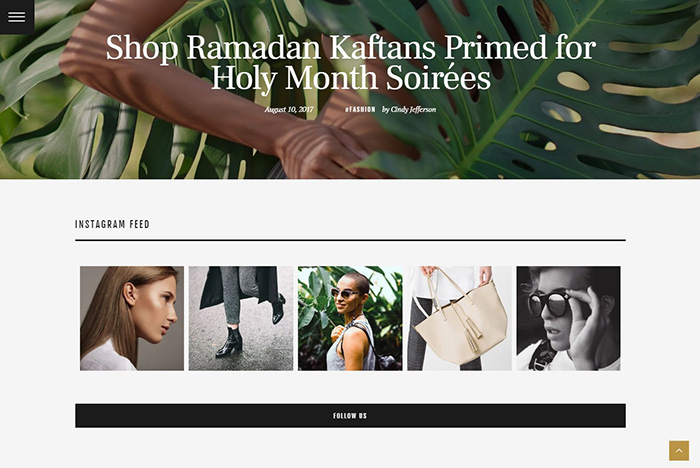Click the word Shop in the headline
Screen dimensions: 700x468
[142, 48]
